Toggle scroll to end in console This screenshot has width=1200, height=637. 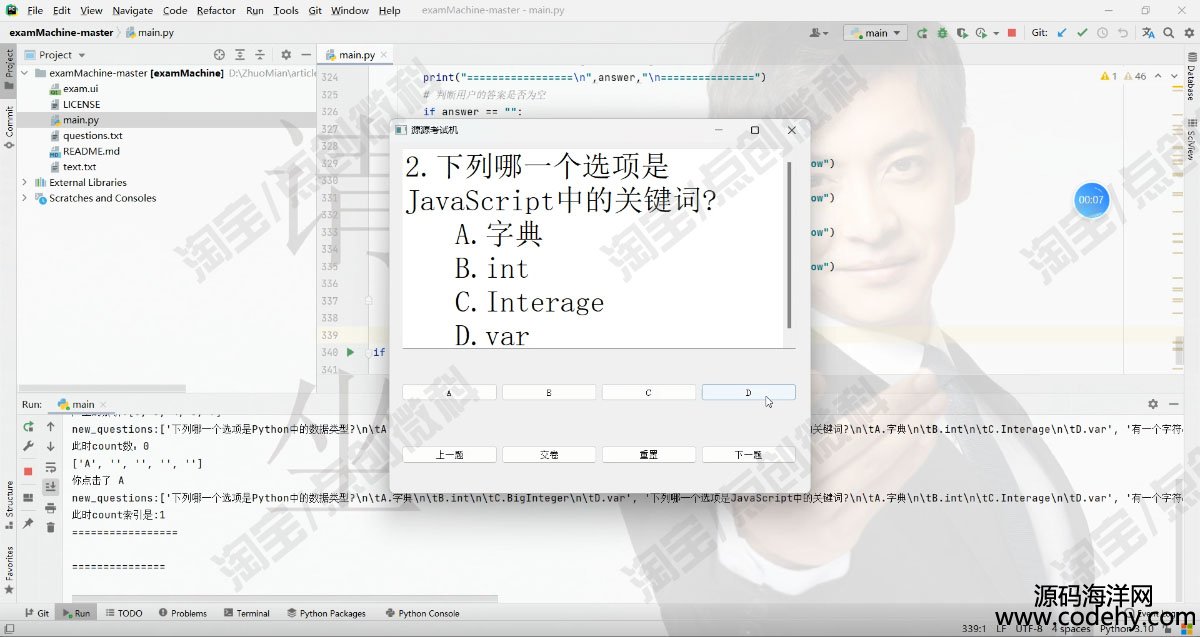click(51, 487)
